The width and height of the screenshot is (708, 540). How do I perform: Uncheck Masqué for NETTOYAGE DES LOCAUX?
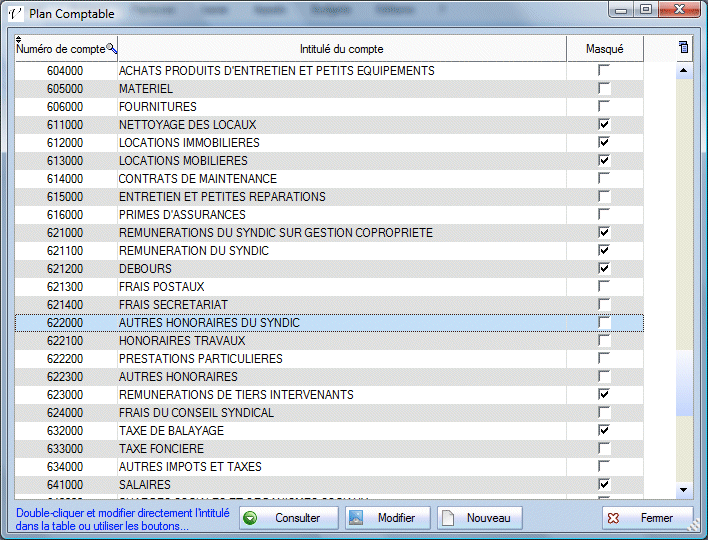click(604, 125)
